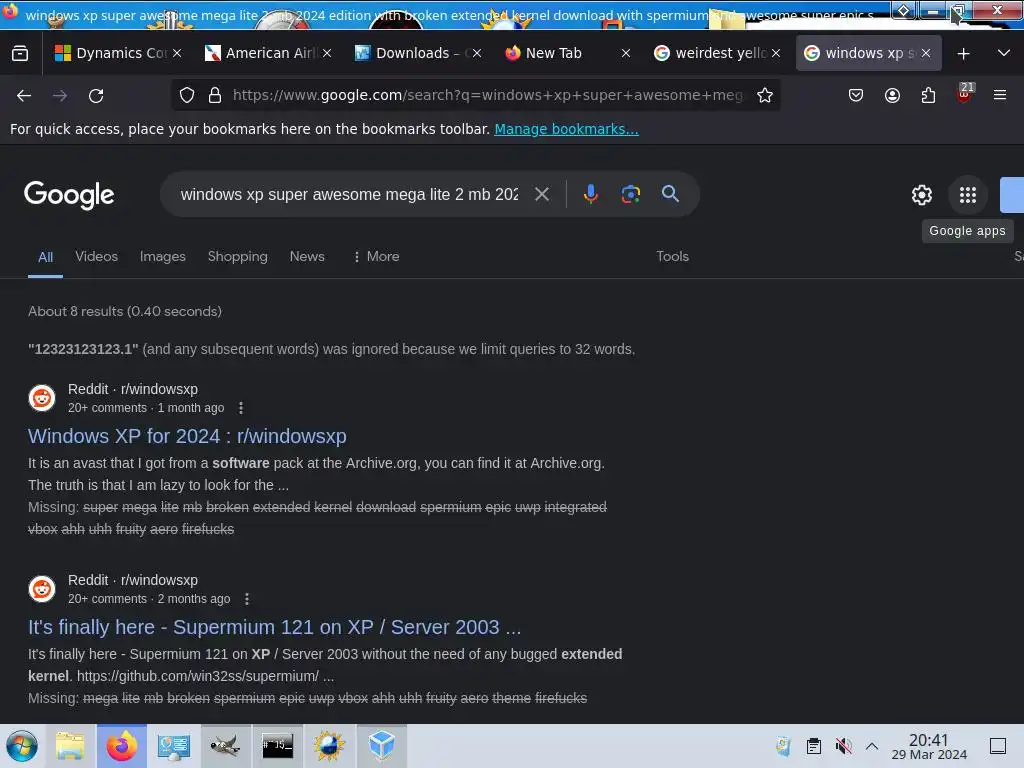1024x768 pixels.
Task: Select Videos search filter
Action: point(97,257)
